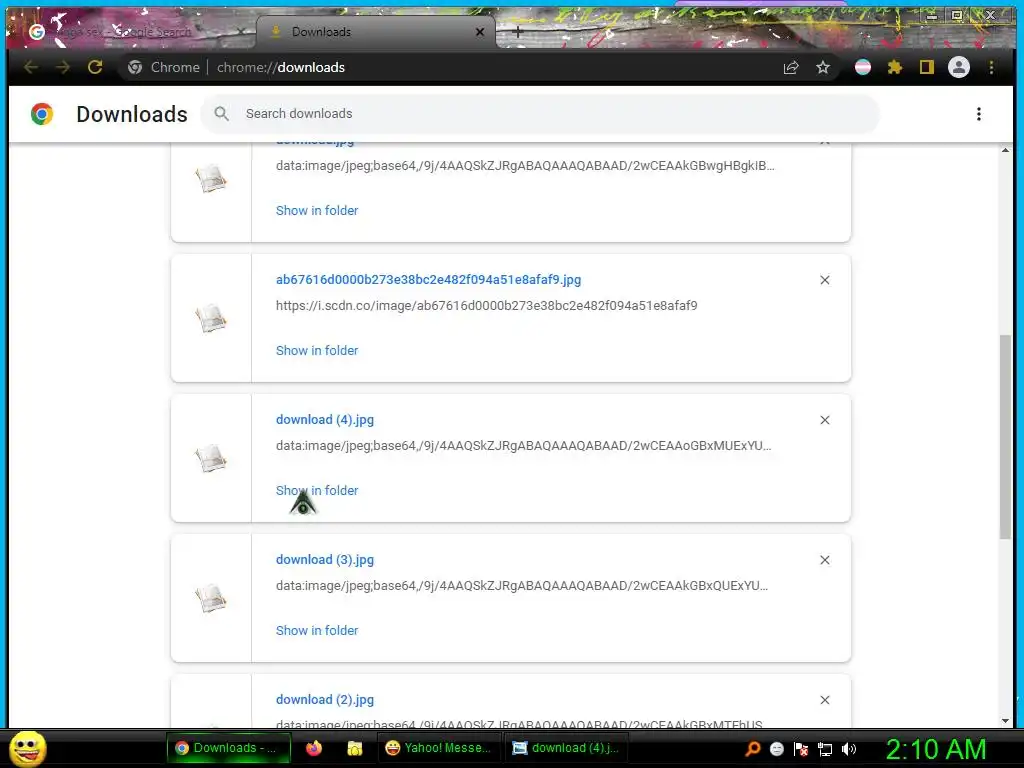Go forward using the forward arrow
The image size is (1024, 768).
point(63,67)
